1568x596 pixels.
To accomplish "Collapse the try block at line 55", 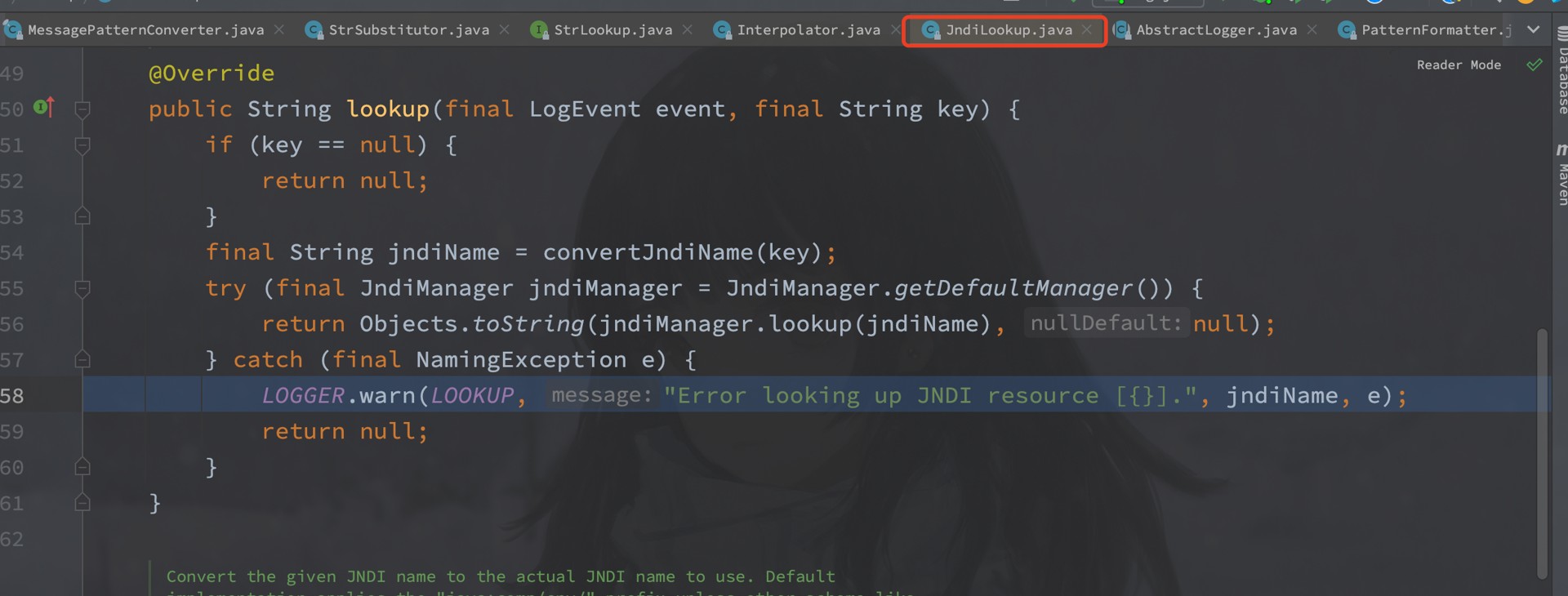I will (82, 288).
